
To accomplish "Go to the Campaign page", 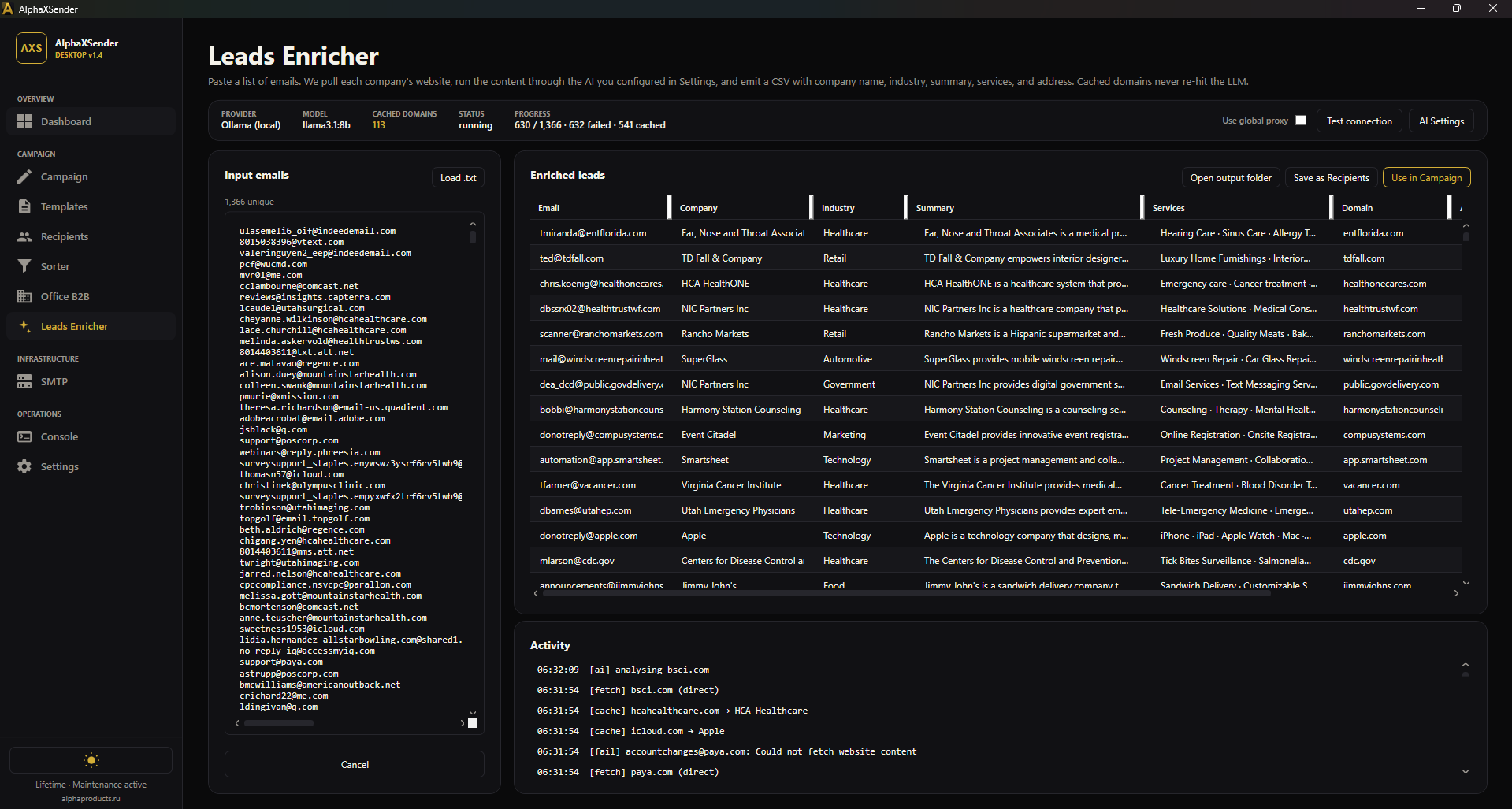I will click(x=91, y=176).
